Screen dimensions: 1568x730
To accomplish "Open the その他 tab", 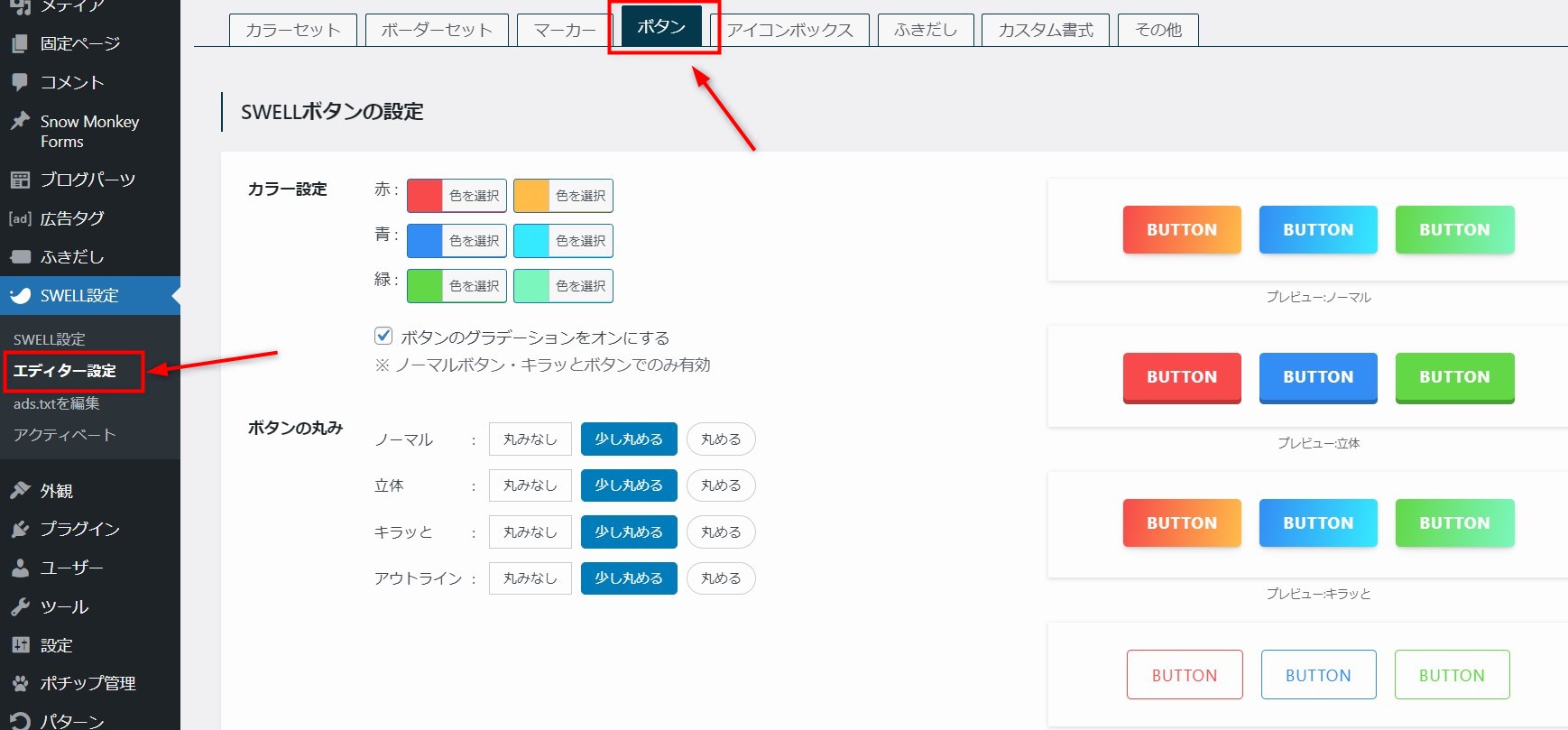I will point(1158,30).
